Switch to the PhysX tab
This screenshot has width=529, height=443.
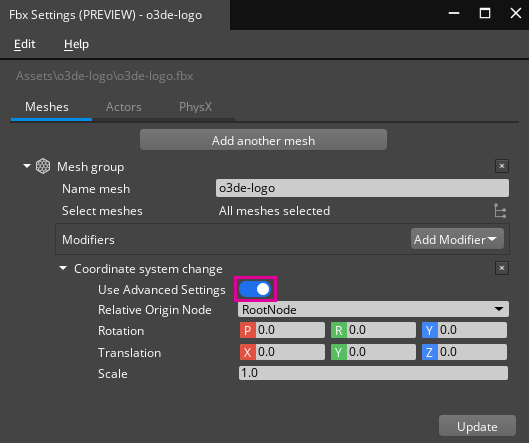click(195, 107)
